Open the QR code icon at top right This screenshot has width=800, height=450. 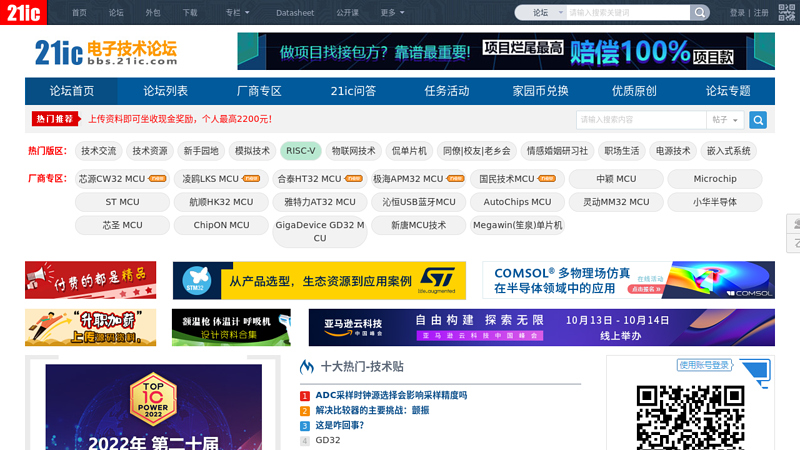[x=786, y=12]
